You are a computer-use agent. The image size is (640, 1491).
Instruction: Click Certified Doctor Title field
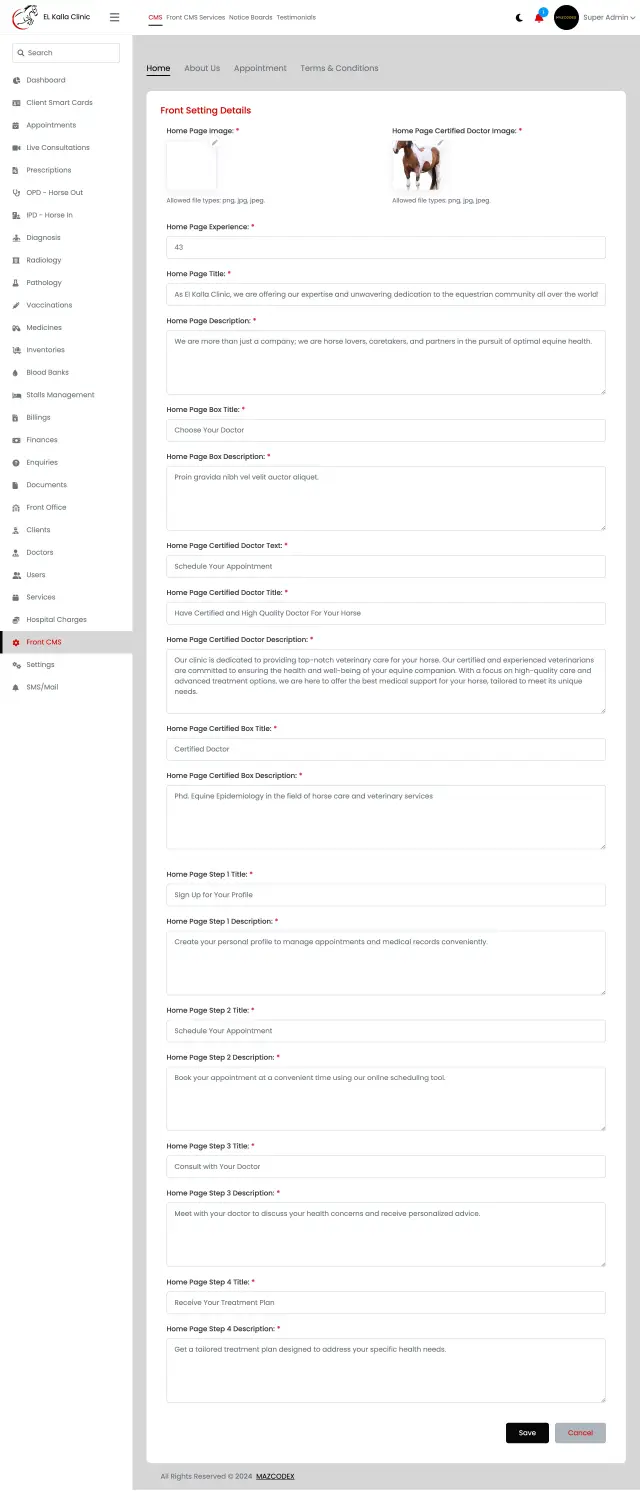click(386, 613)
